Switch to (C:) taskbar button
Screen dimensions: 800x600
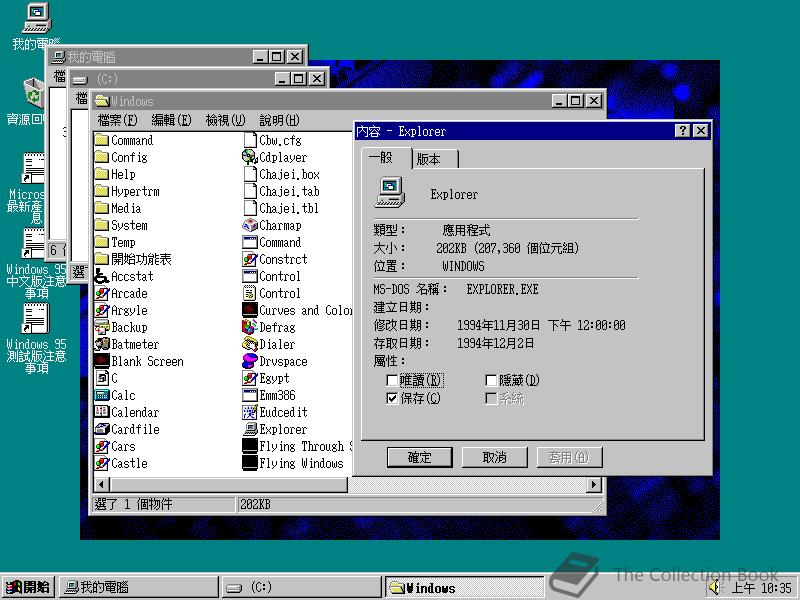tap(302, 587)
